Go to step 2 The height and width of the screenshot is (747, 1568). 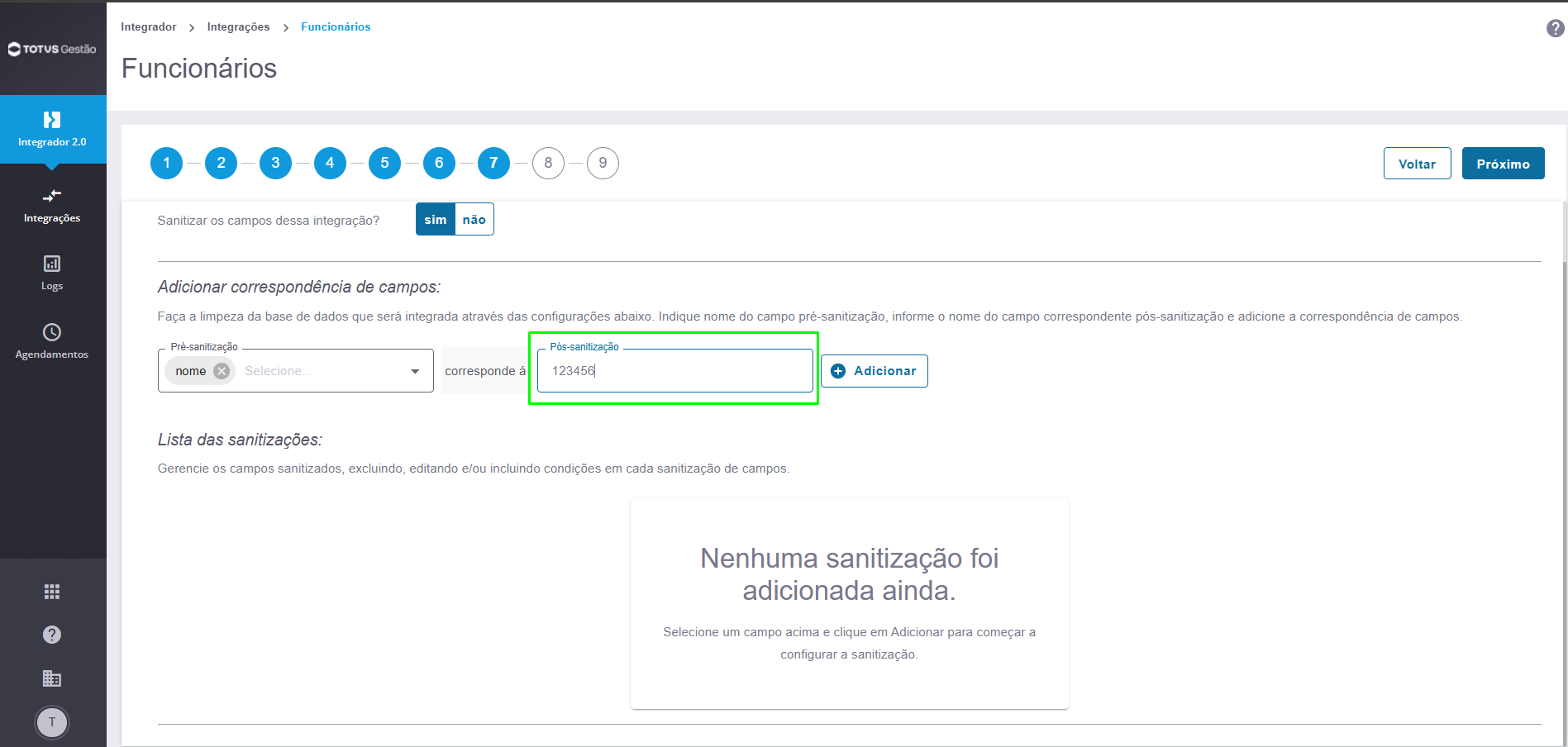pos(222,164)
